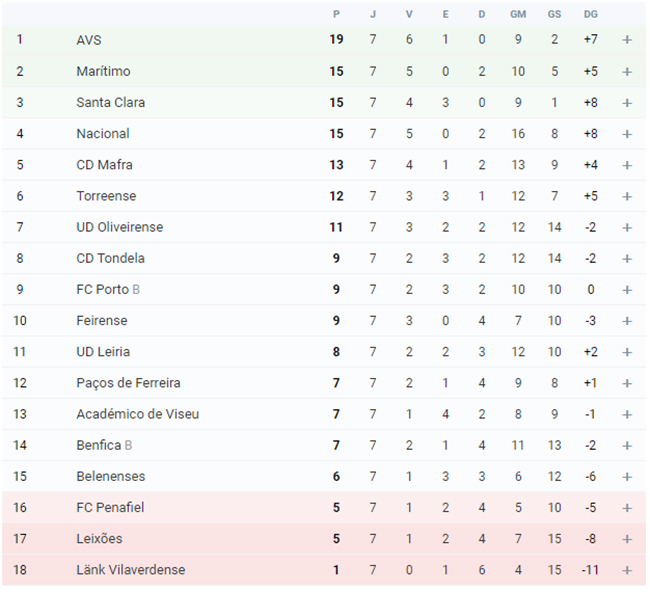Click plus icon next to Santa Clara

coord(627,103)
